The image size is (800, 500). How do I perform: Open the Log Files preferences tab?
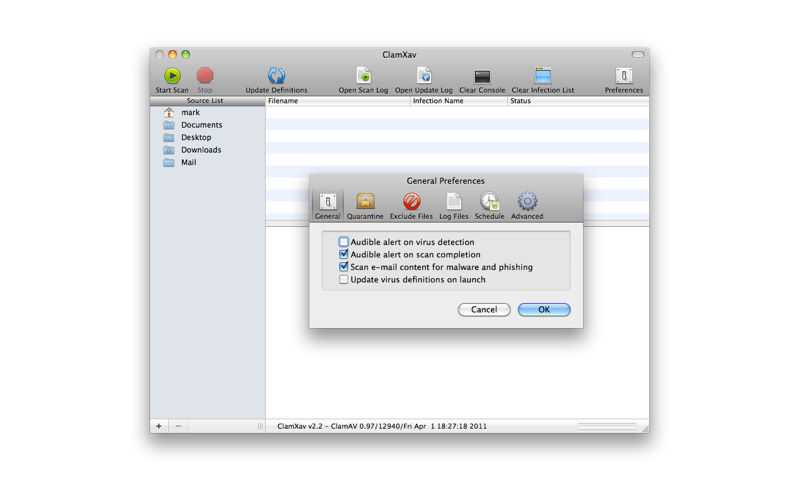(454, 206)
